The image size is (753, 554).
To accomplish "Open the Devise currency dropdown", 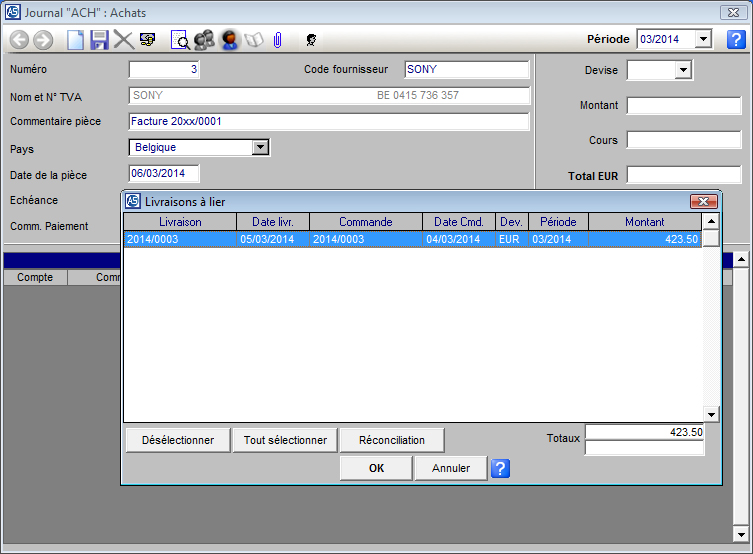I will coord(683,70).
